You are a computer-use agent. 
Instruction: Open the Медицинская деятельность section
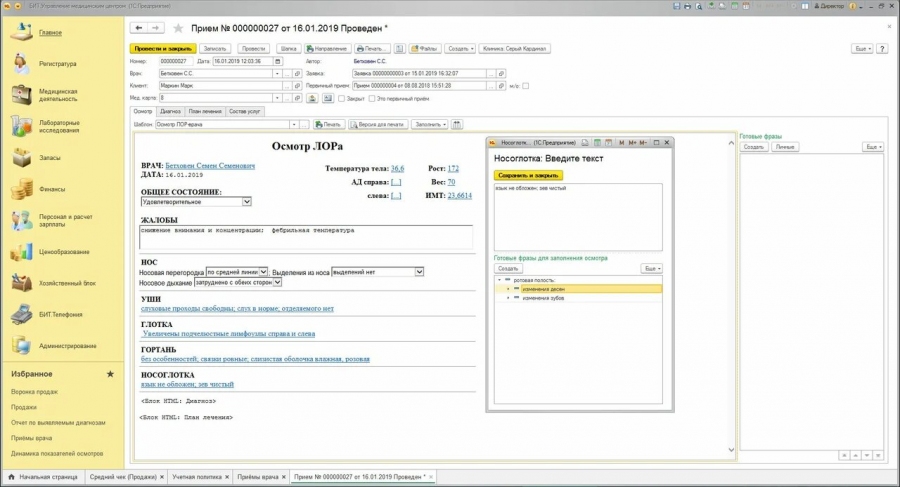point(58,95)
